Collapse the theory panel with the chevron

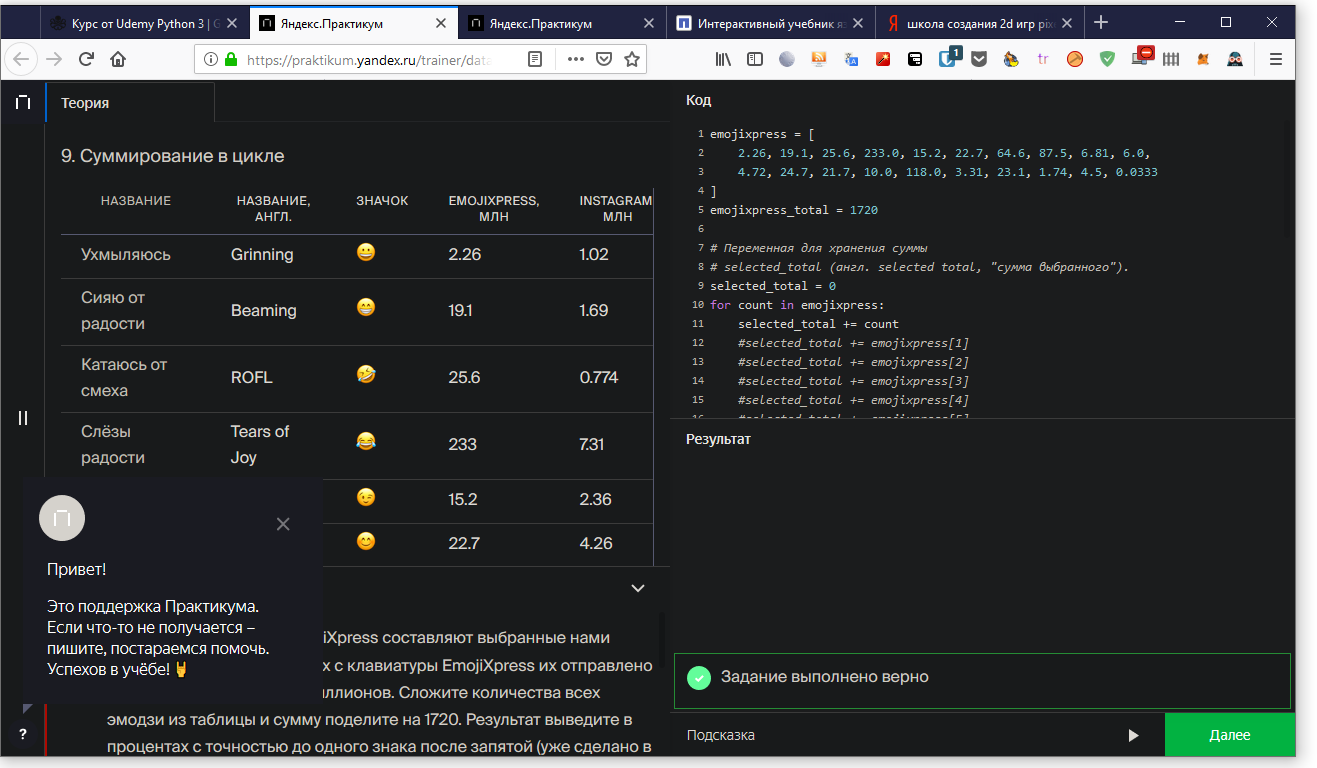[638, 588]
